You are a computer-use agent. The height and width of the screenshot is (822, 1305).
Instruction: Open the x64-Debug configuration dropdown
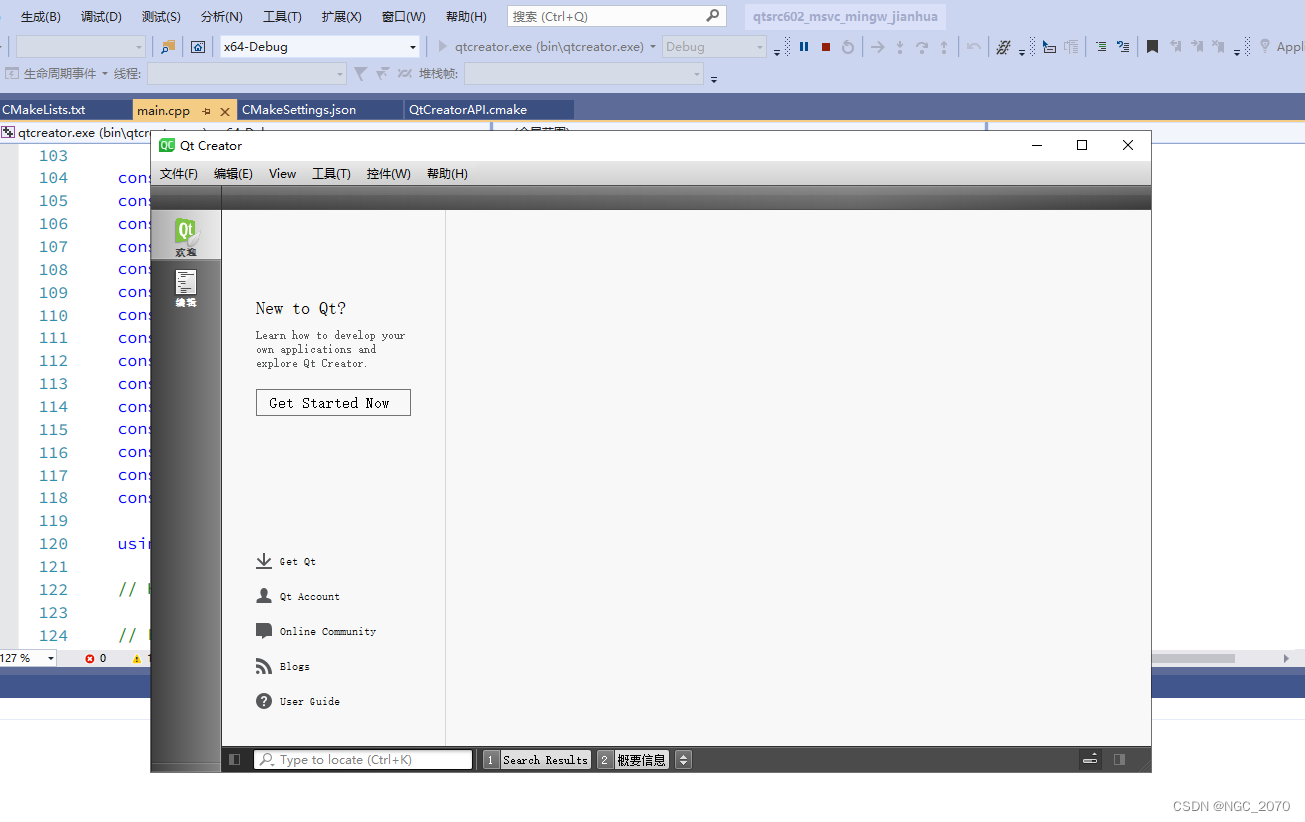pos(319,46)
